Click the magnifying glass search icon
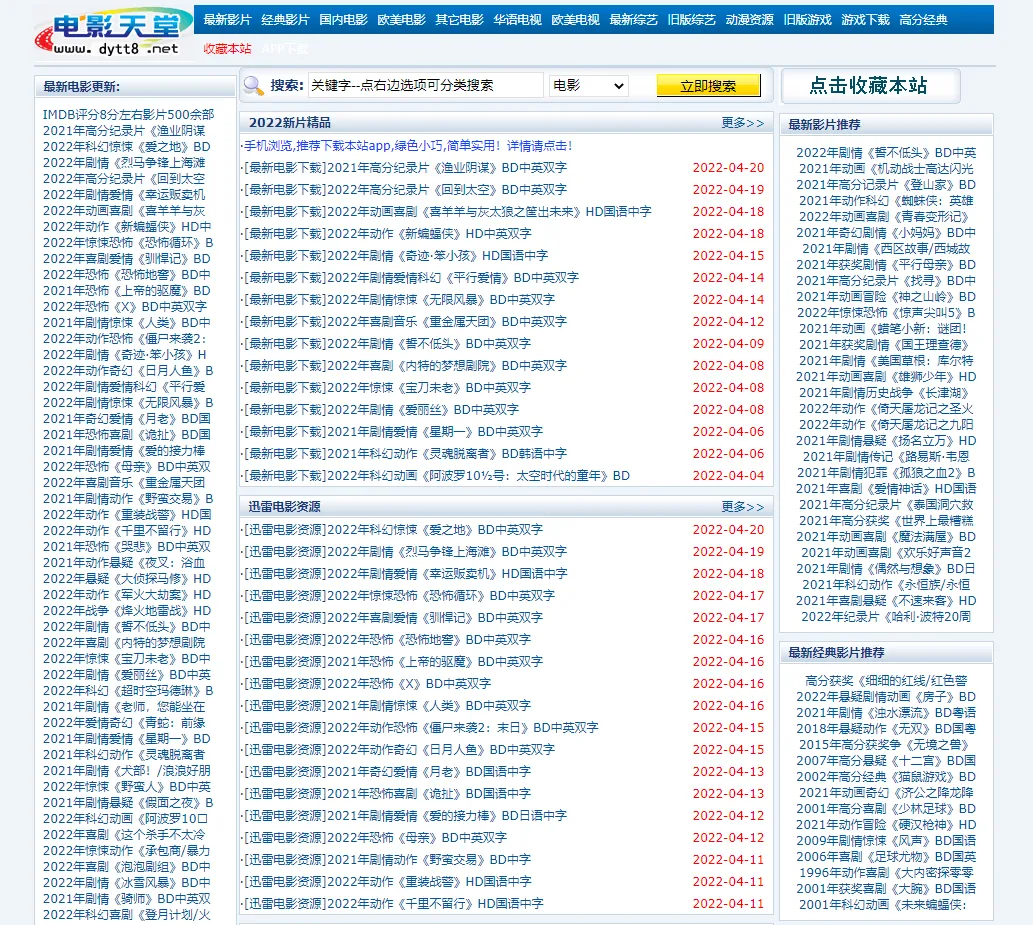 [254, 86]
